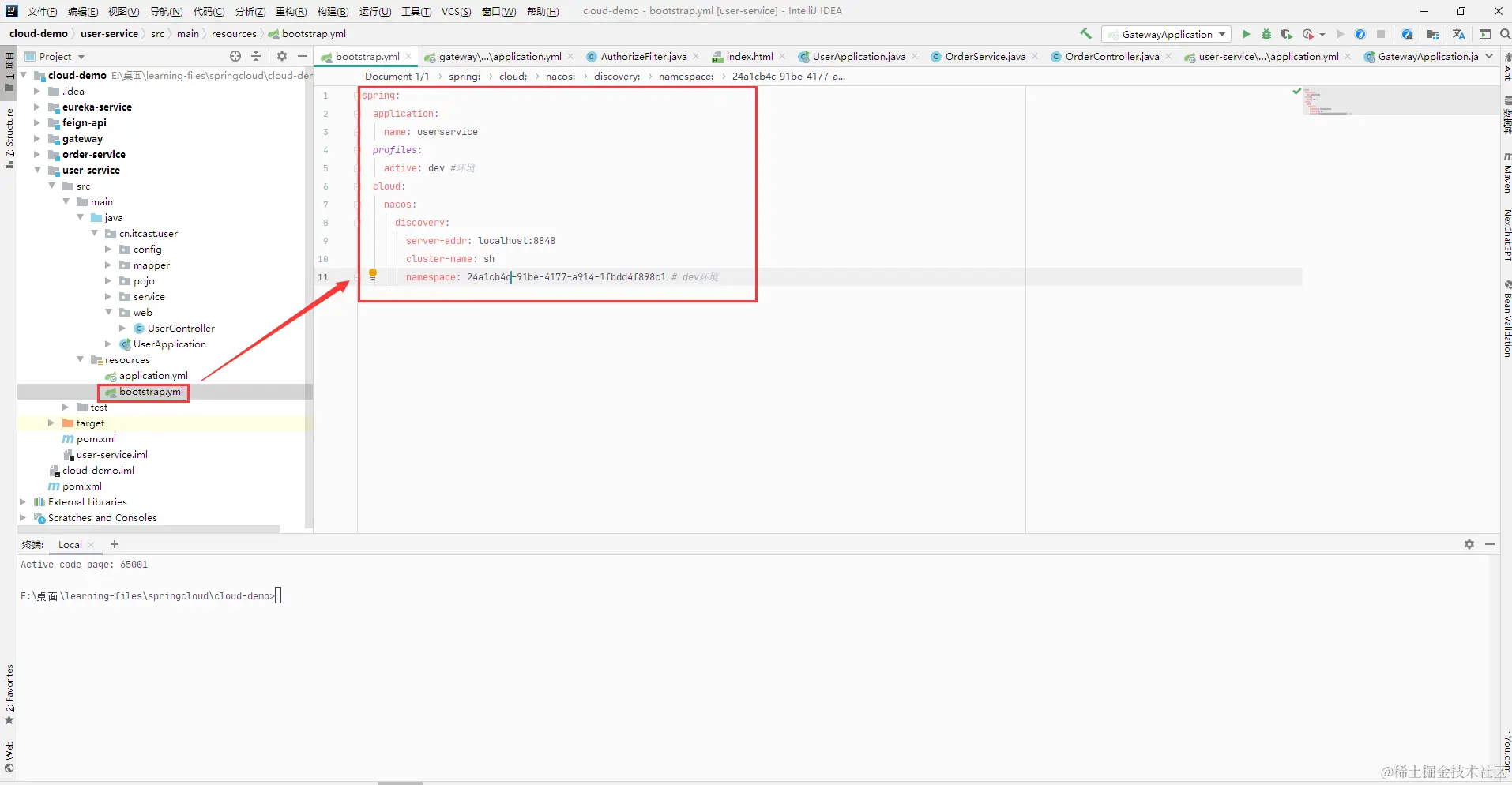Click the profiler run icon in toolbar

(1308, 34)
